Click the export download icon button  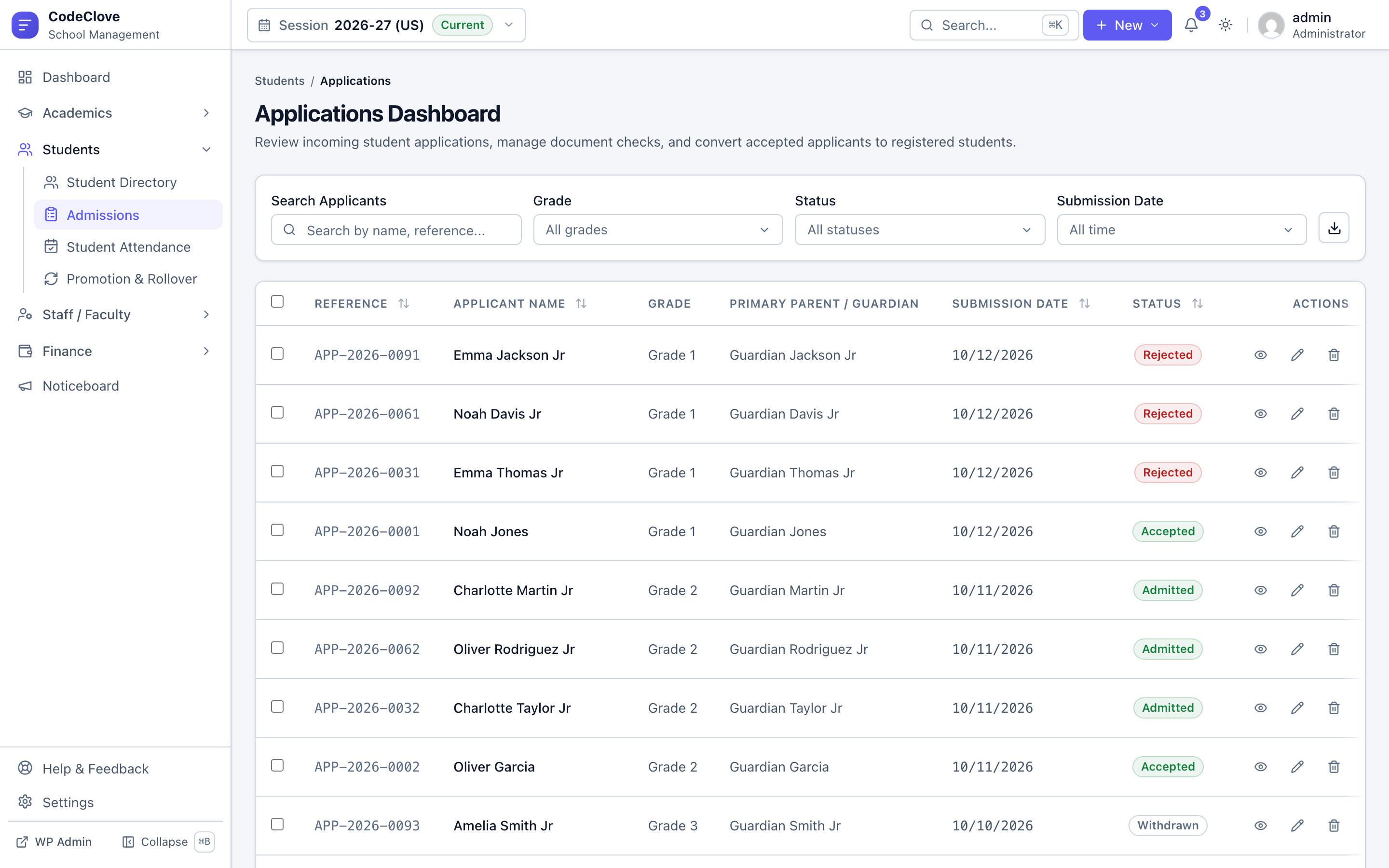[1334, 229]
